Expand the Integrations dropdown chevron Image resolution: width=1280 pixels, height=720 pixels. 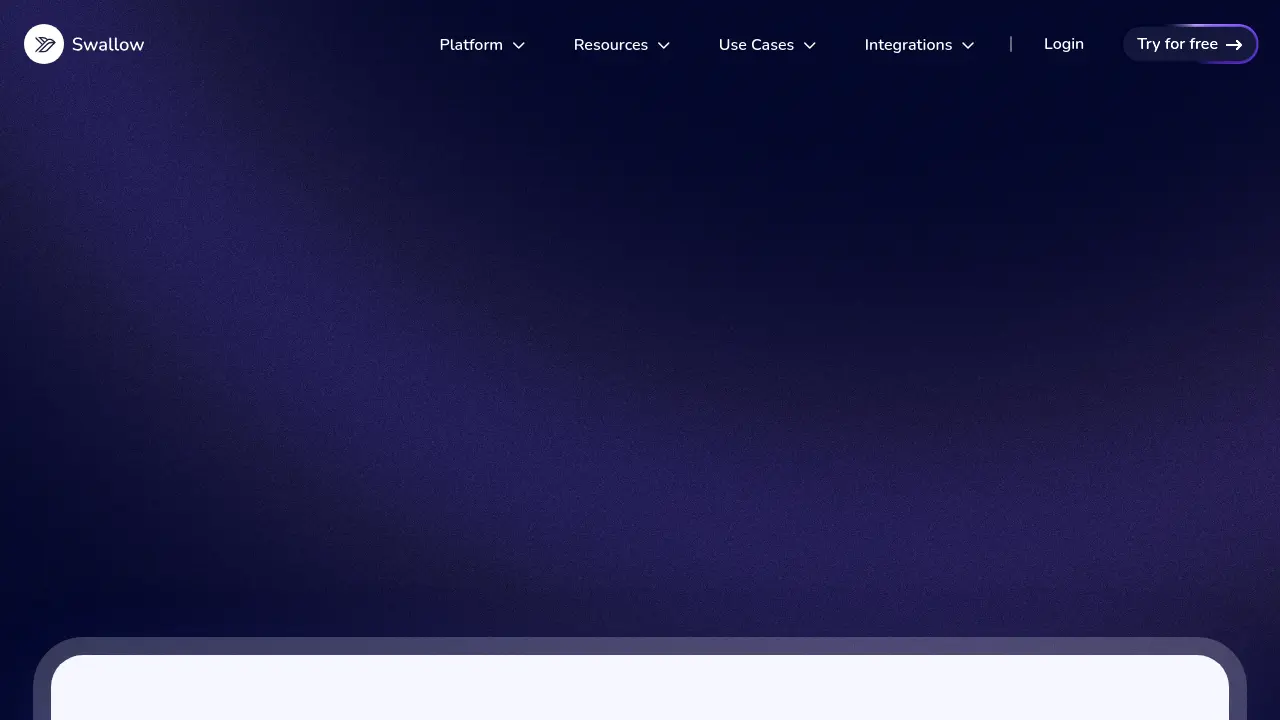[967, 45]
